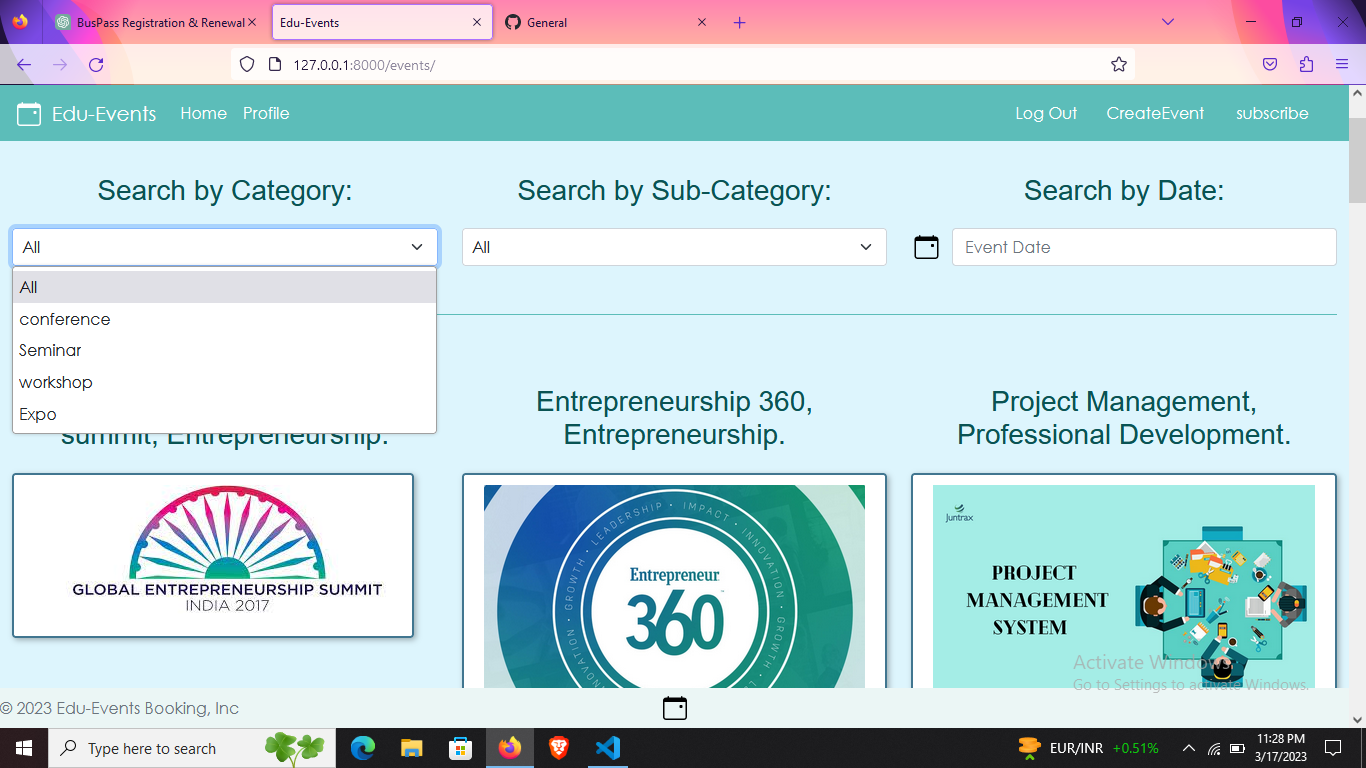Click the subscribe button
This screenshot has height=768, width=1366.
[x=1271, y=113]
